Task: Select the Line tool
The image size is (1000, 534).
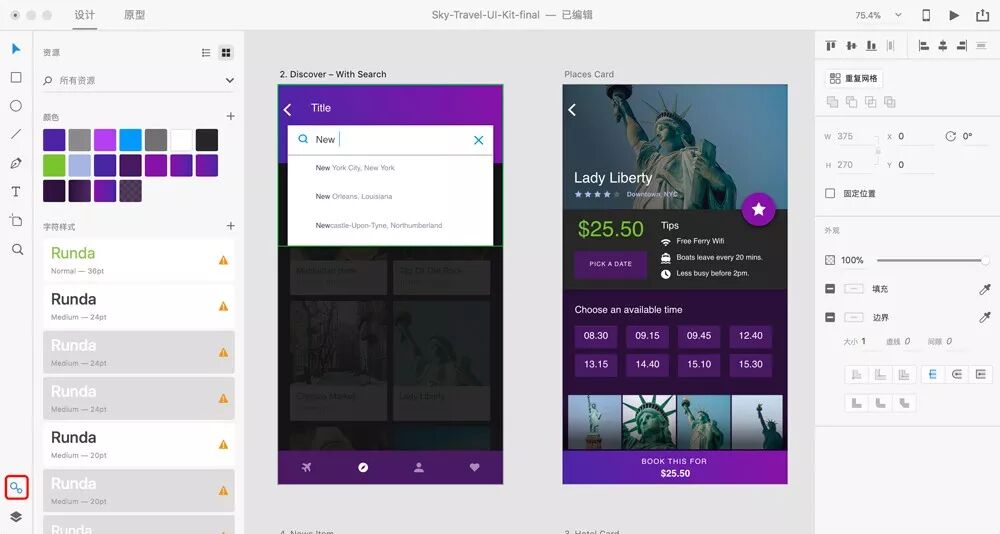Action: (x=16, y=134)
